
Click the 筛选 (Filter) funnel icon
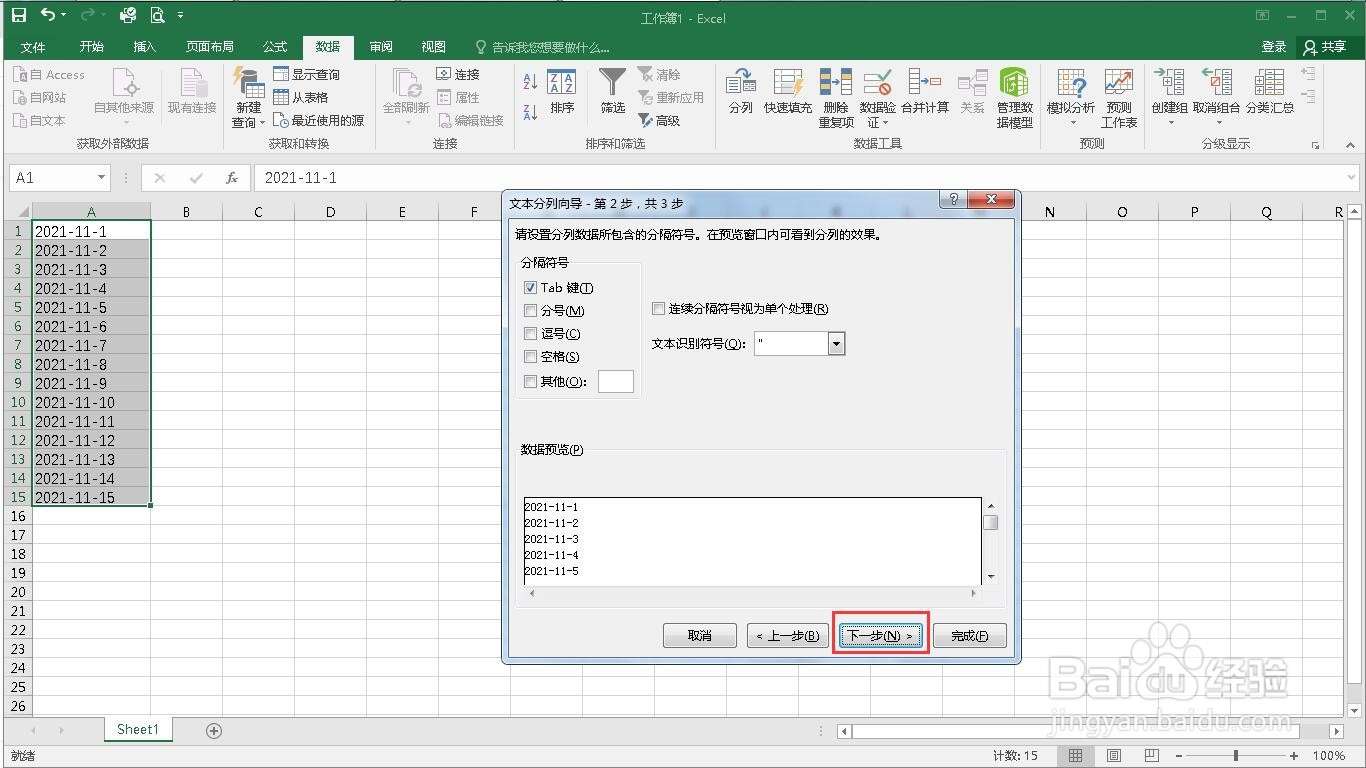point(612,90)
